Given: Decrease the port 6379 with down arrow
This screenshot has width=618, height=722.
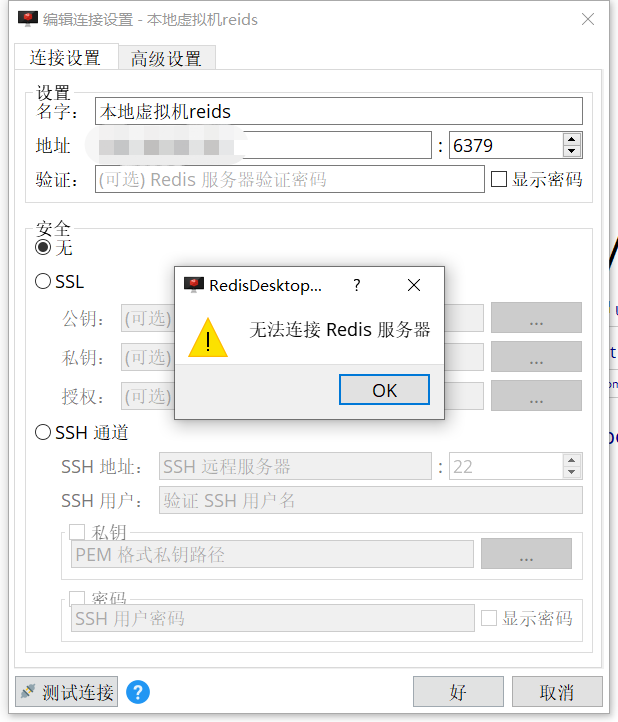Looking at the screenshot, I should click(571, 151).
